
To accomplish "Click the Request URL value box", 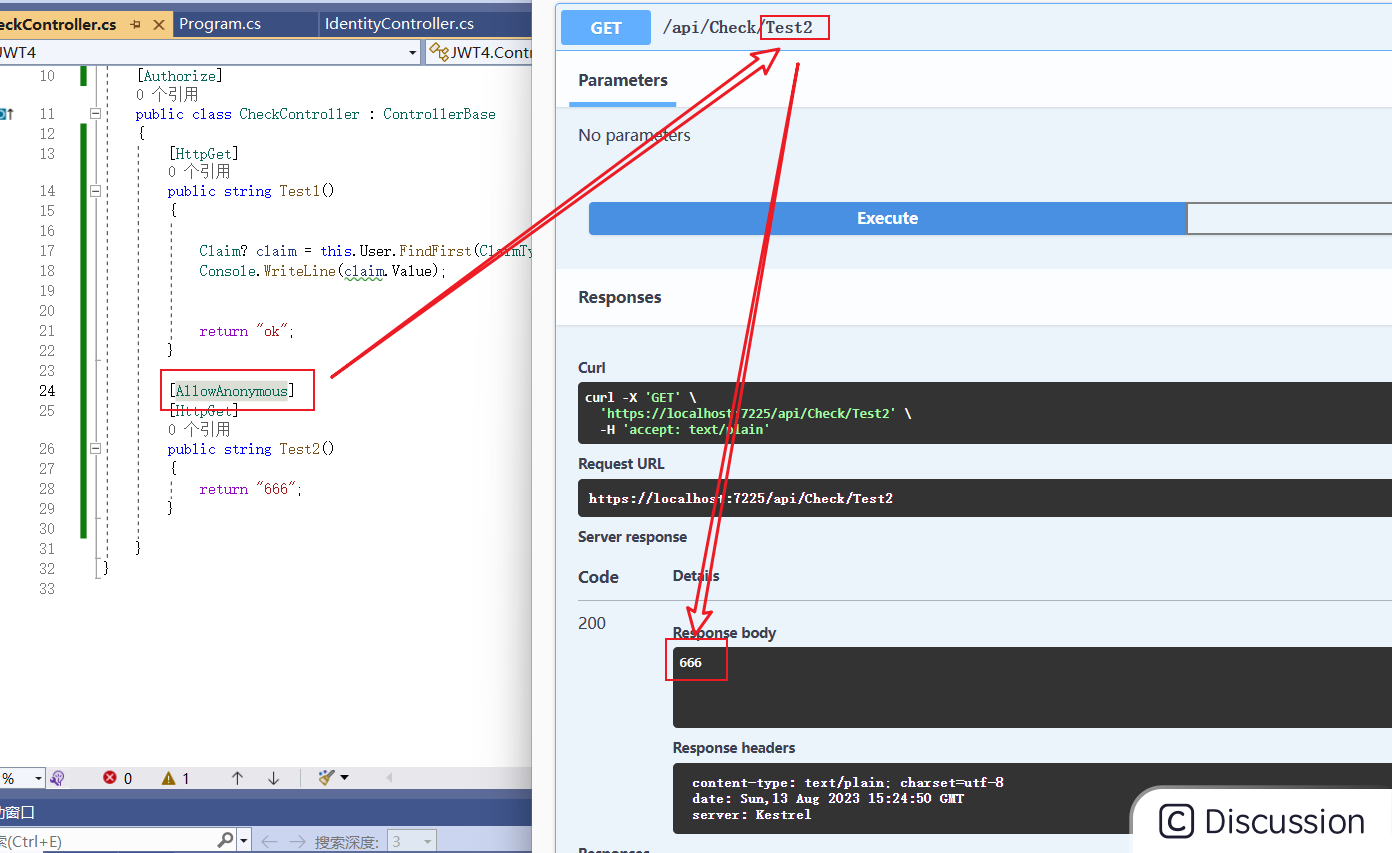I will coord(985,498).
